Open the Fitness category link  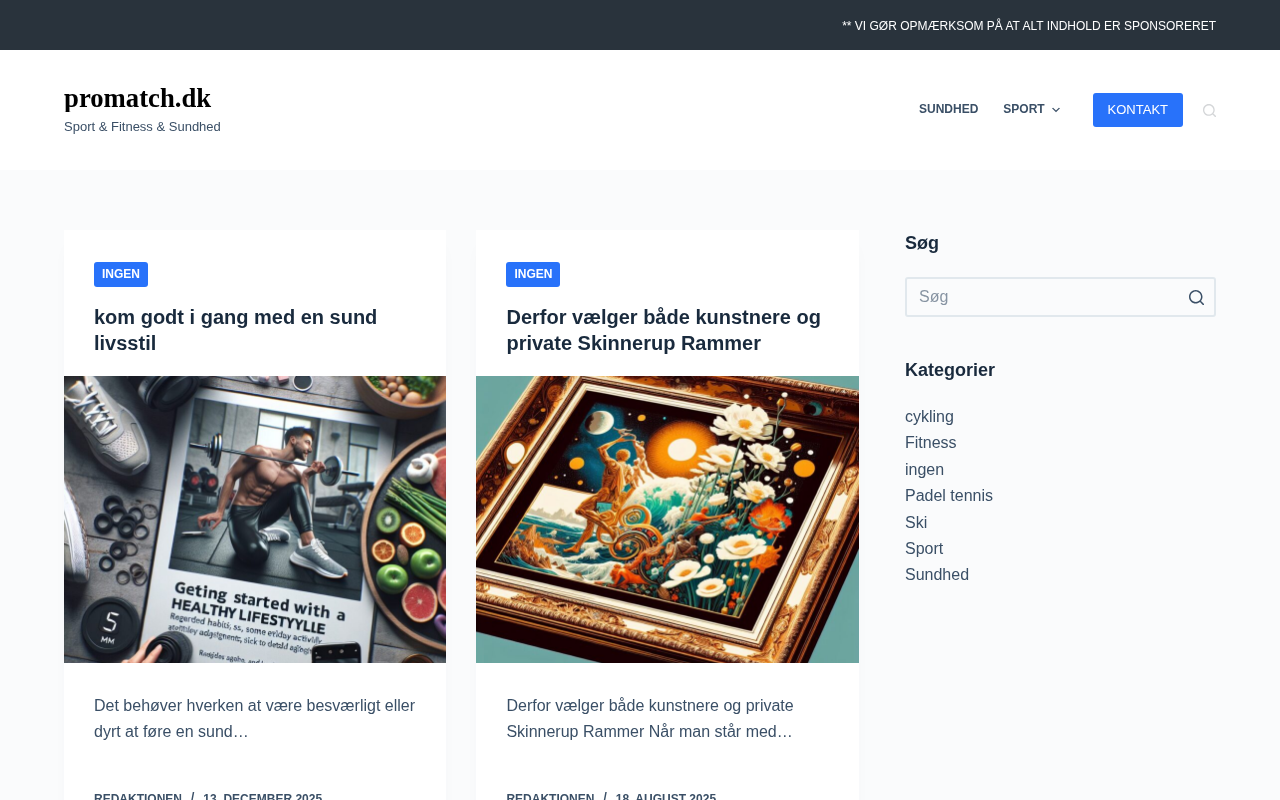930,443
